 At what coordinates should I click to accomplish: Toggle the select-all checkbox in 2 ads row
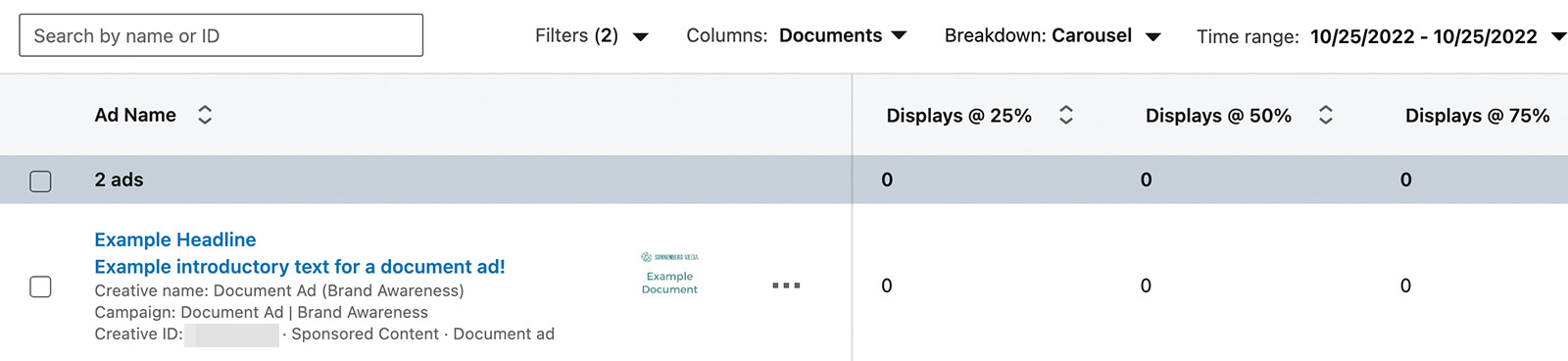pyautogui.click(x=40, y=181)
